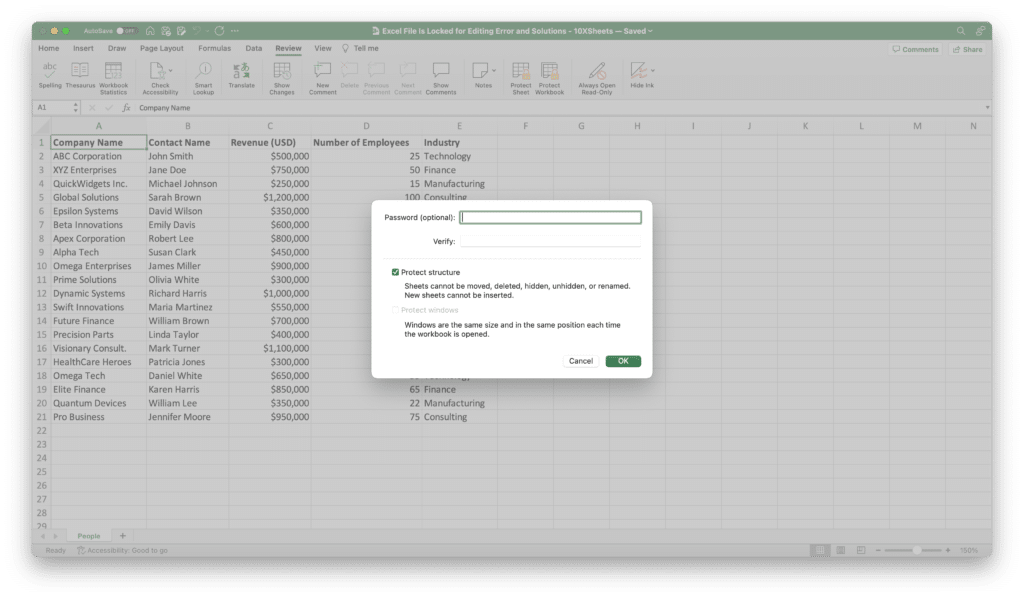Expand the Hide Ink dropdown arrow
1024x599 pixels.
tap(652, 71)
